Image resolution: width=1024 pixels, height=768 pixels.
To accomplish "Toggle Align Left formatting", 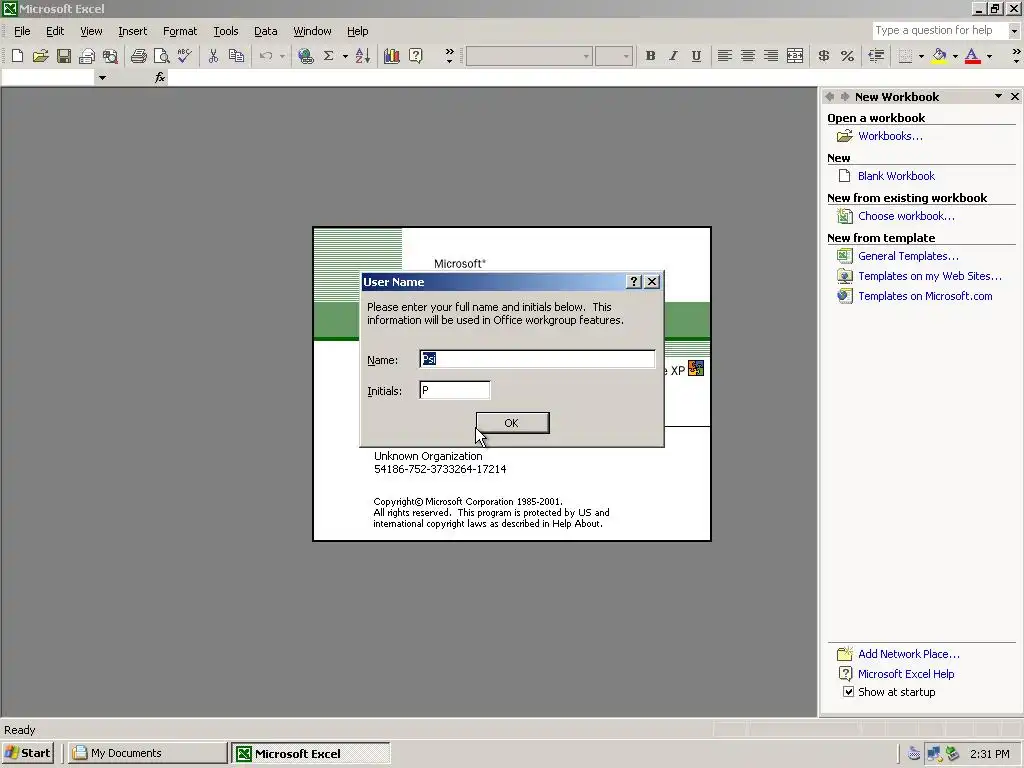I will [724, 56].
